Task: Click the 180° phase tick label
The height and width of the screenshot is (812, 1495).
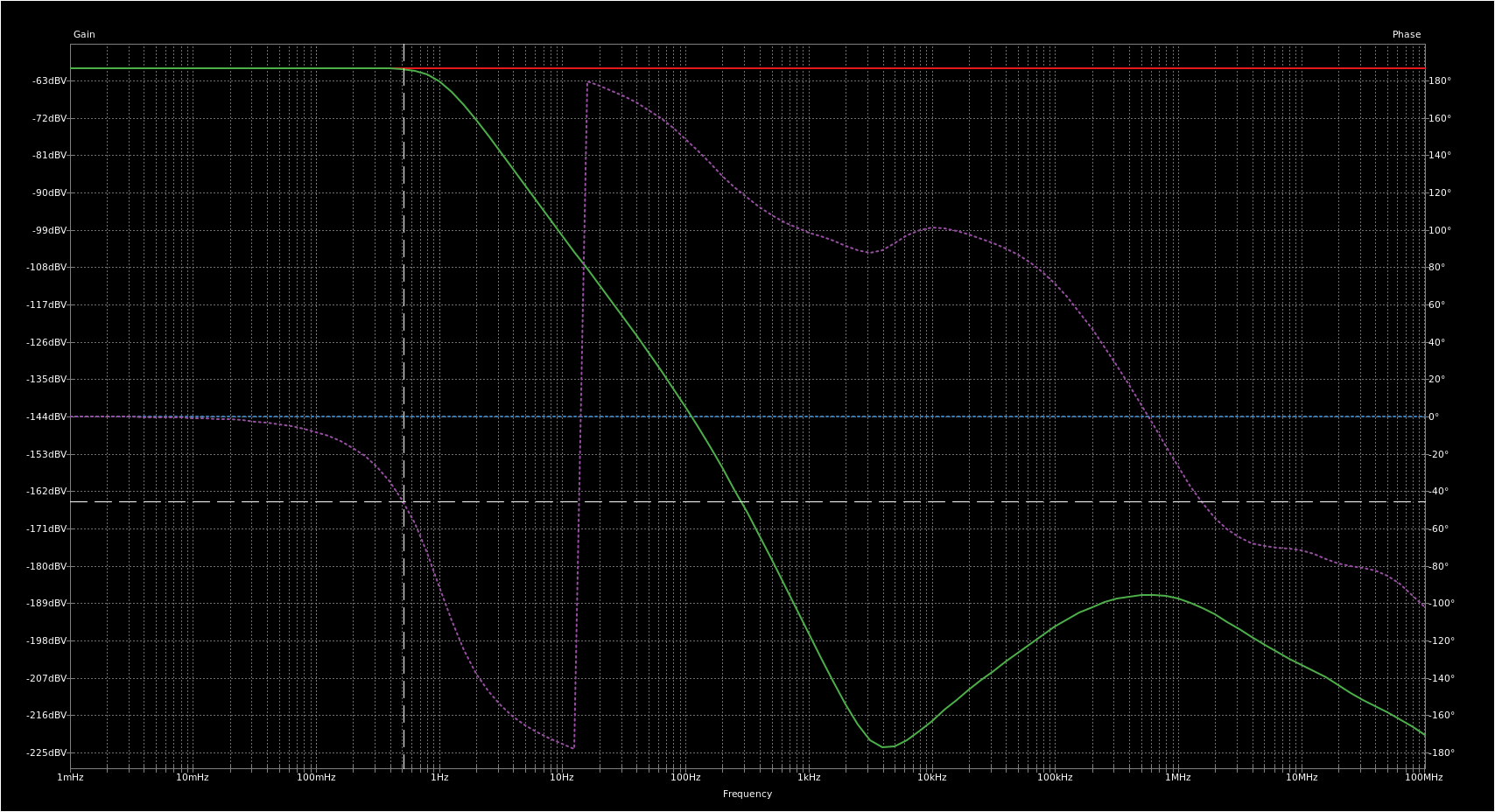Action: (x=1440, y=80)
